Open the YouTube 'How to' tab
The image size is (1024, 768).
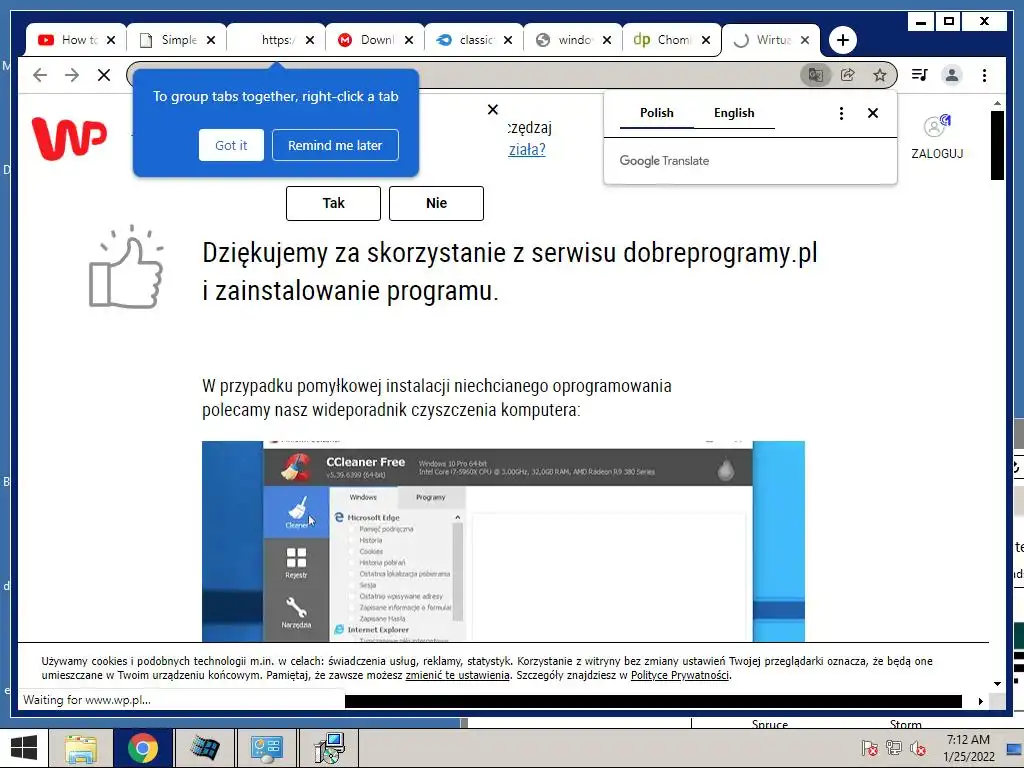(67, 40)
